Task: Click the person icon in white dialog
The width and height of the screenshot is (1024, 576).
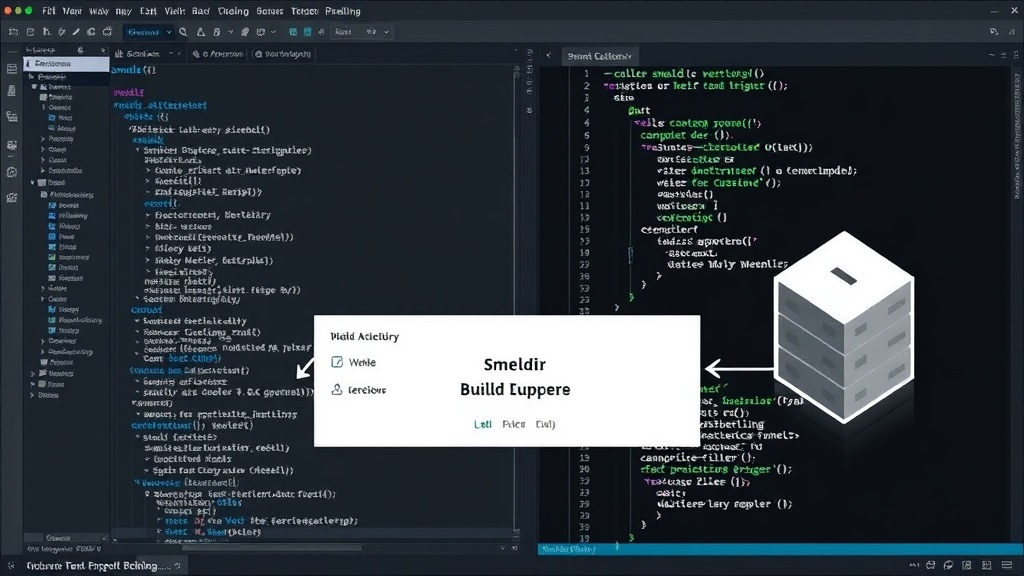Action: point(337,389)
